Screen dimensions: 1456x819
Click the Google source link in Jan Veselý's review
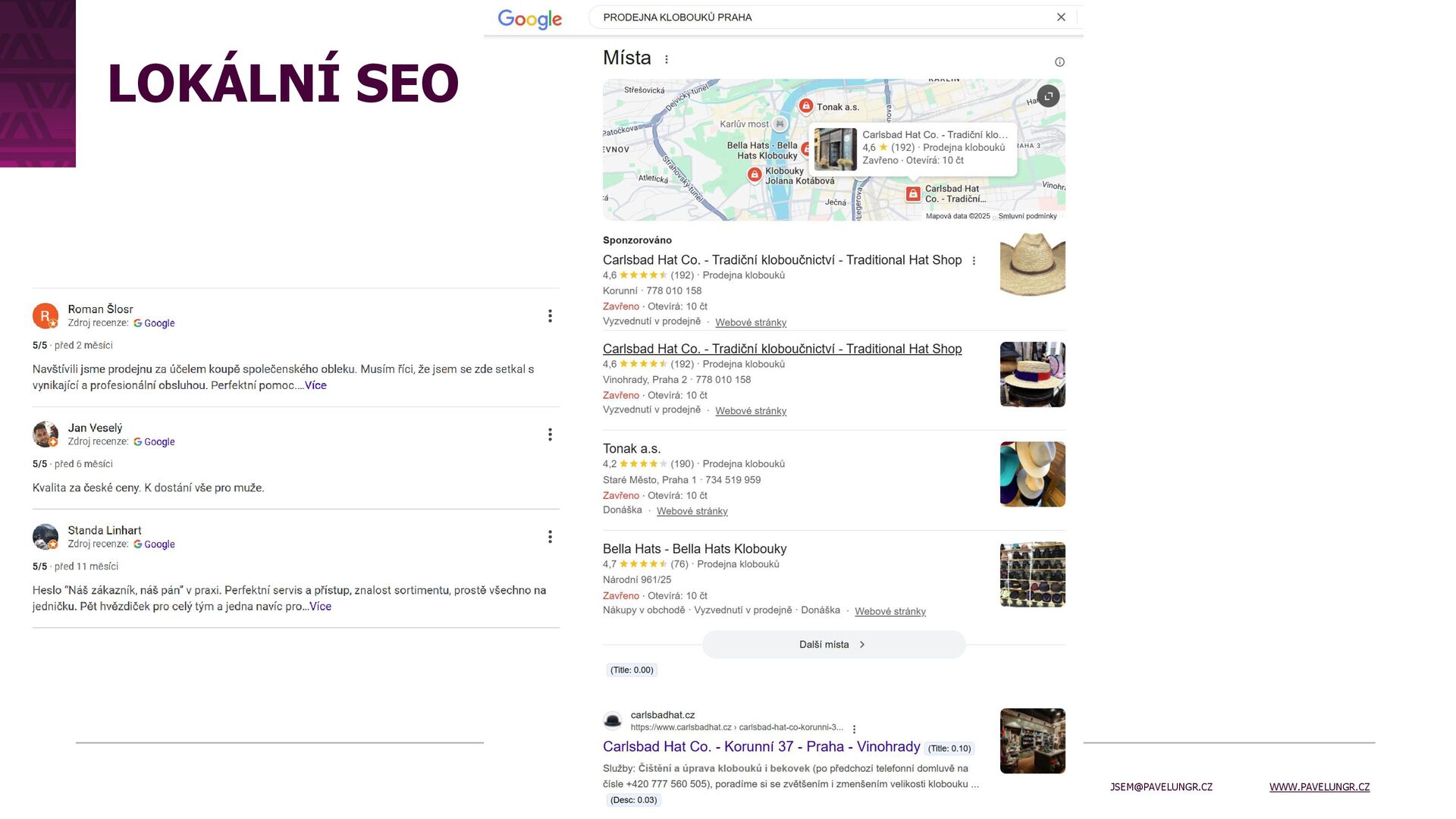[x=154, y=442]
